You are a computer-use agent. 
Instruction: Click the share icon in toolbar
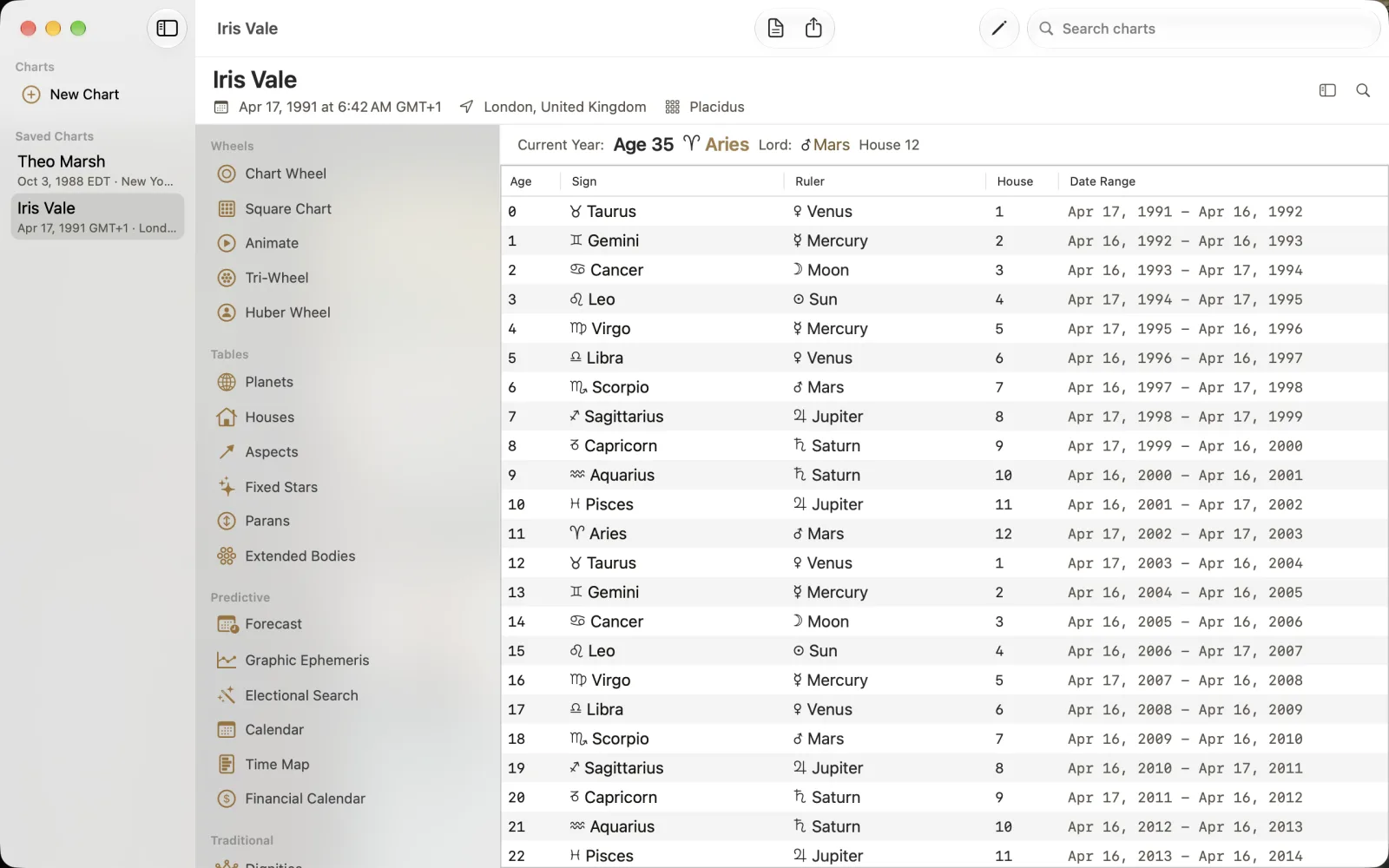[813, 29]
